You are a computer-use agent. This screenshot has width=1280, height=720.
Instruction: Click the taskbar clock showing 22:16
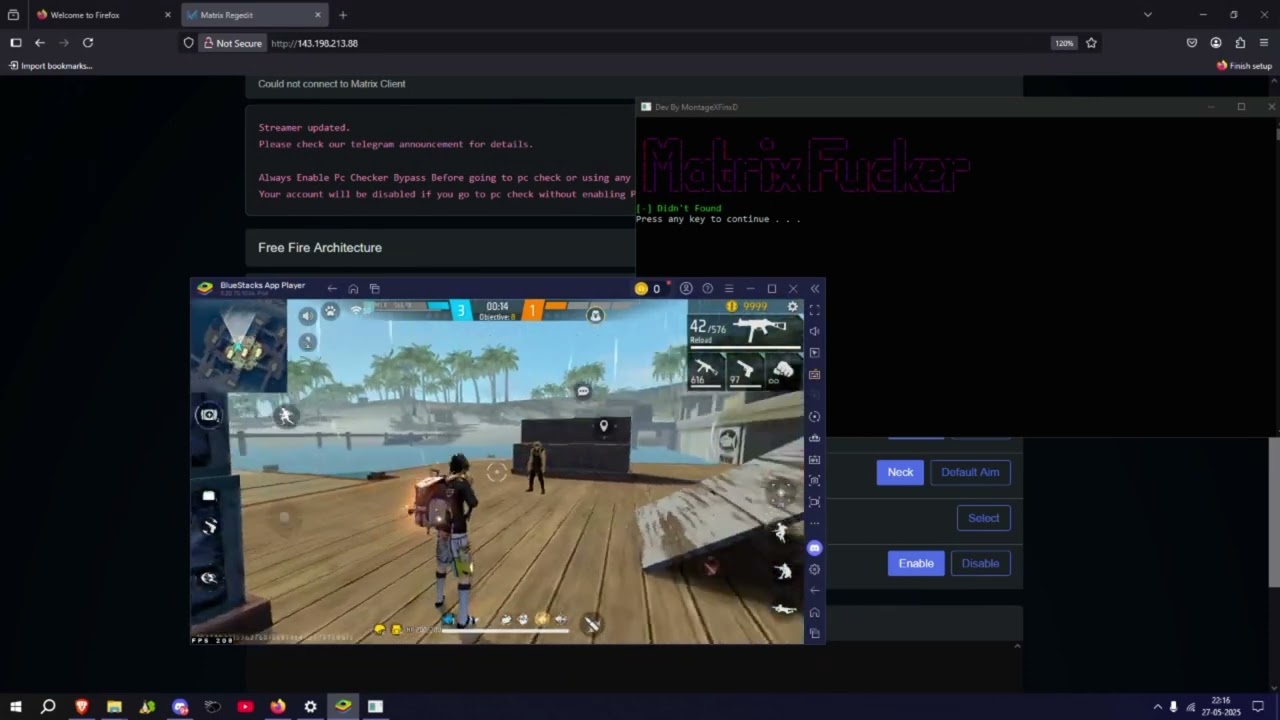1221,707
